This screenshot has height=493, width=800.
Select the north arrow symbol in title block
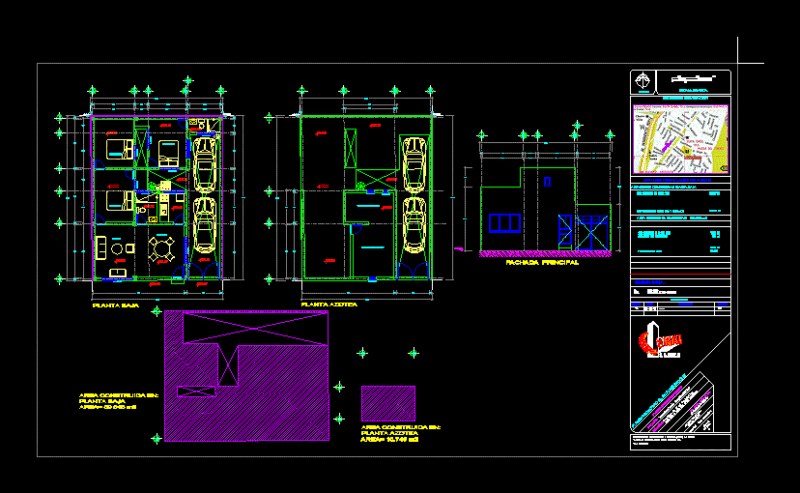click(x=642, y=81)
